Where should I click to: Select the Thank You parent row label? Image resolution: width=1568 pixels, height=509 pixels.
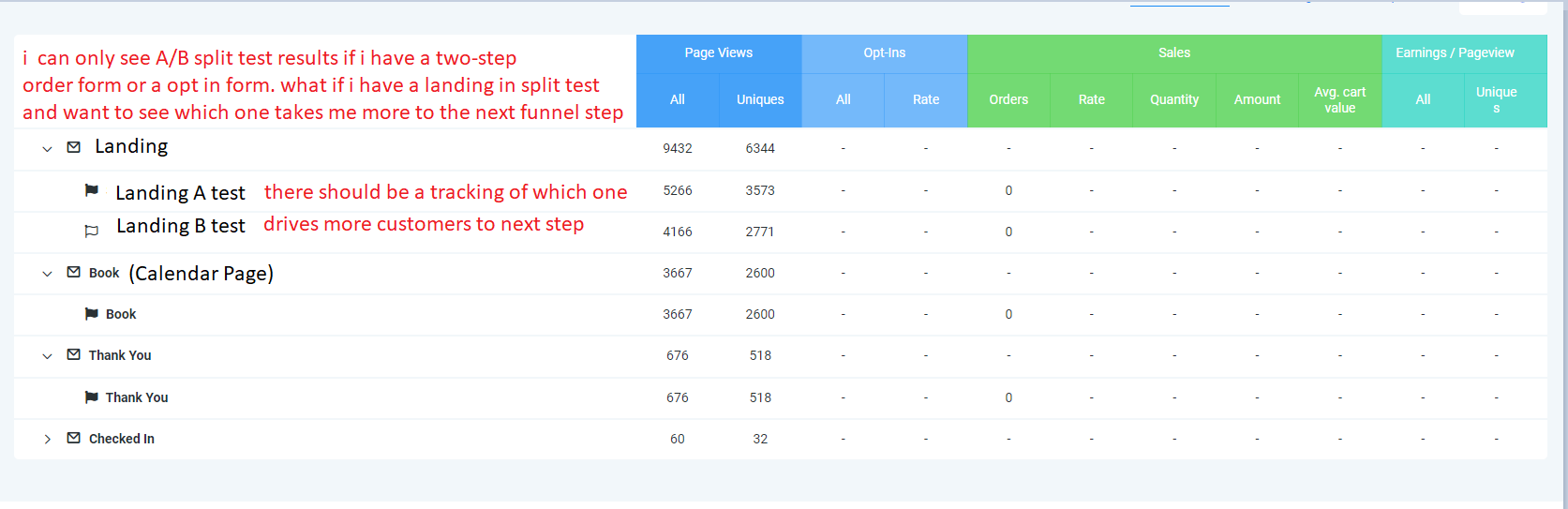(x=120, y=356)
